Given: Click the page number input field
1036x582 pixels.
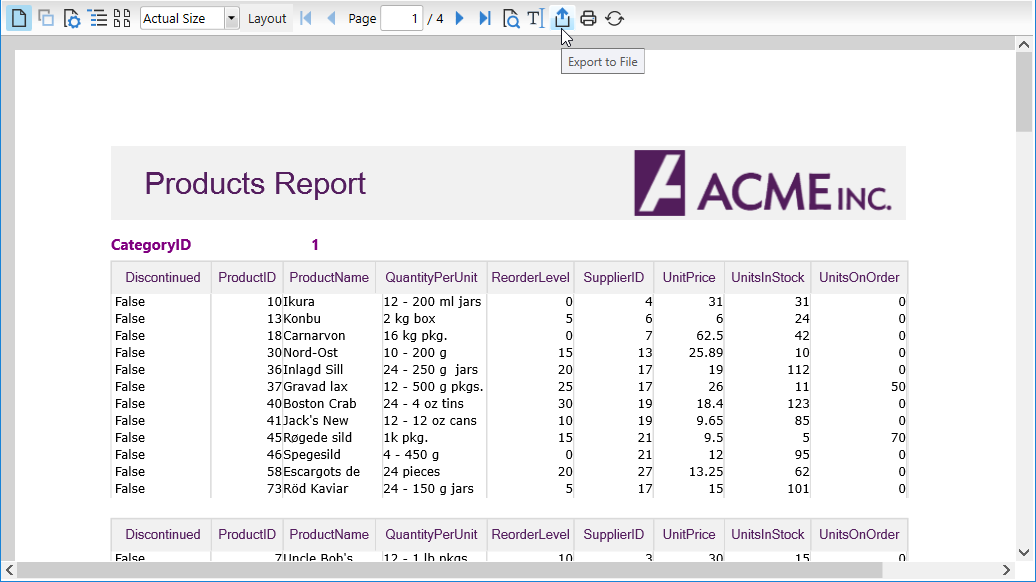Looking at the screenshot, I should point(401,18).
